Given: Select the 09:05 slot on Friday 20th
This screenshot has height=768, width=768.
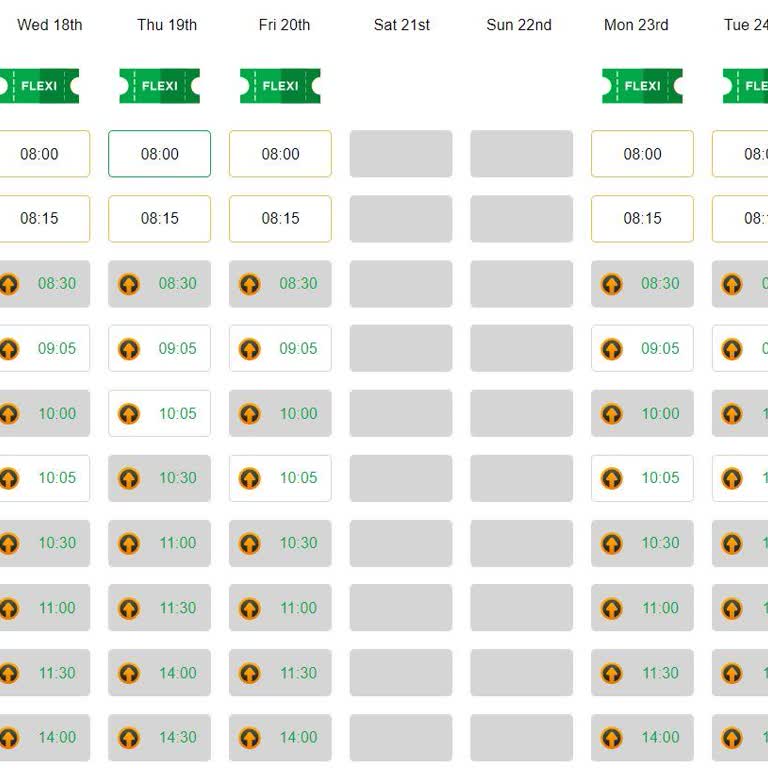Looking at the screenshot, I should [280, 348].
